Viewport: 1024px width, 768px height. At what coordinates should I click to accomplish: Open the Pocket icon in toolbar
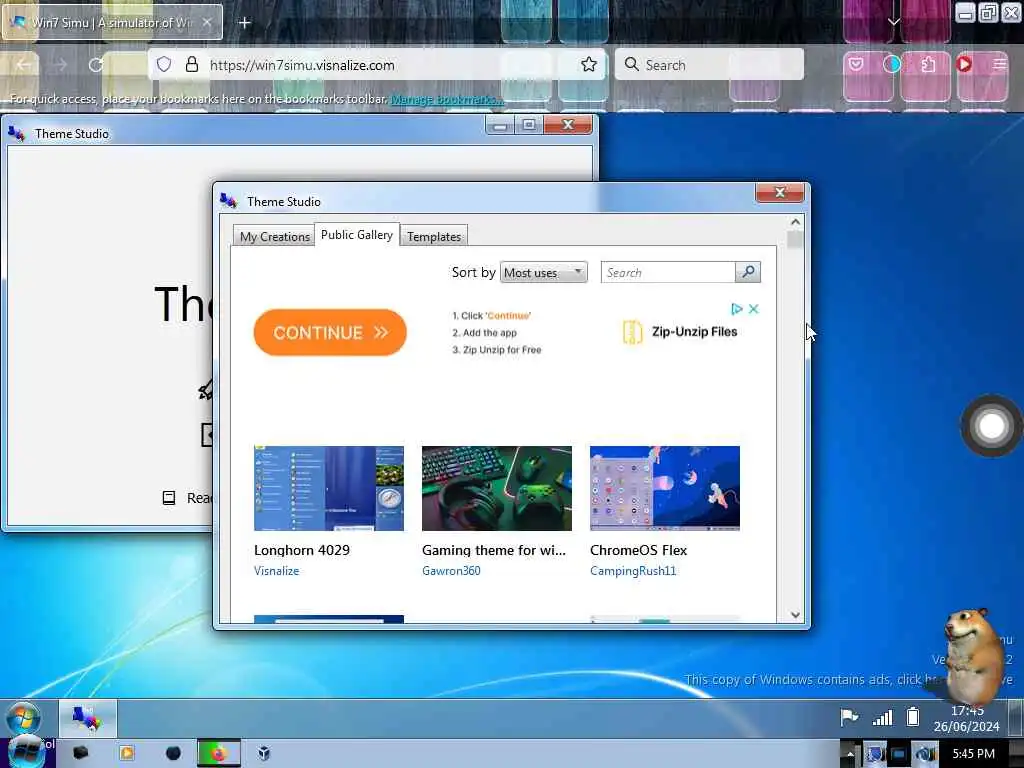tap(856, 64)
